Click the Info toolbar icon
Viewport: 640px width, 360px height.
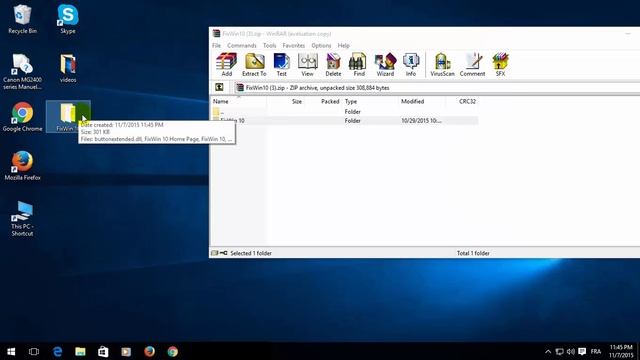pyautogui.click(x=411, y=65)
